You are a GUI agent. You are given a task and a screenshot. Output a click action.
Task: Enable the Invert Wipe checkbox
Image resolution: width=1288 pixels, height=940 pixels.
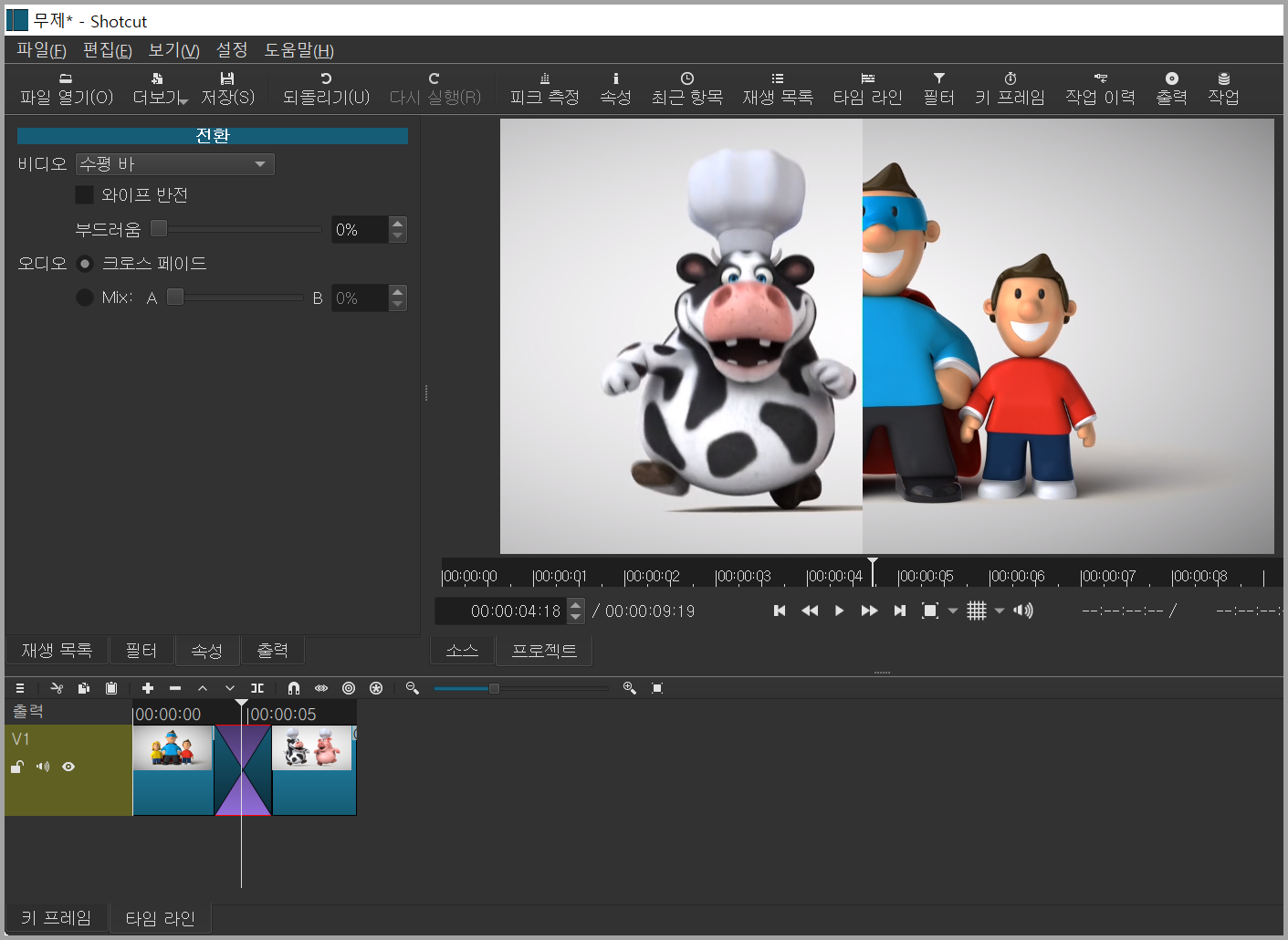click(x=84, y=194)
